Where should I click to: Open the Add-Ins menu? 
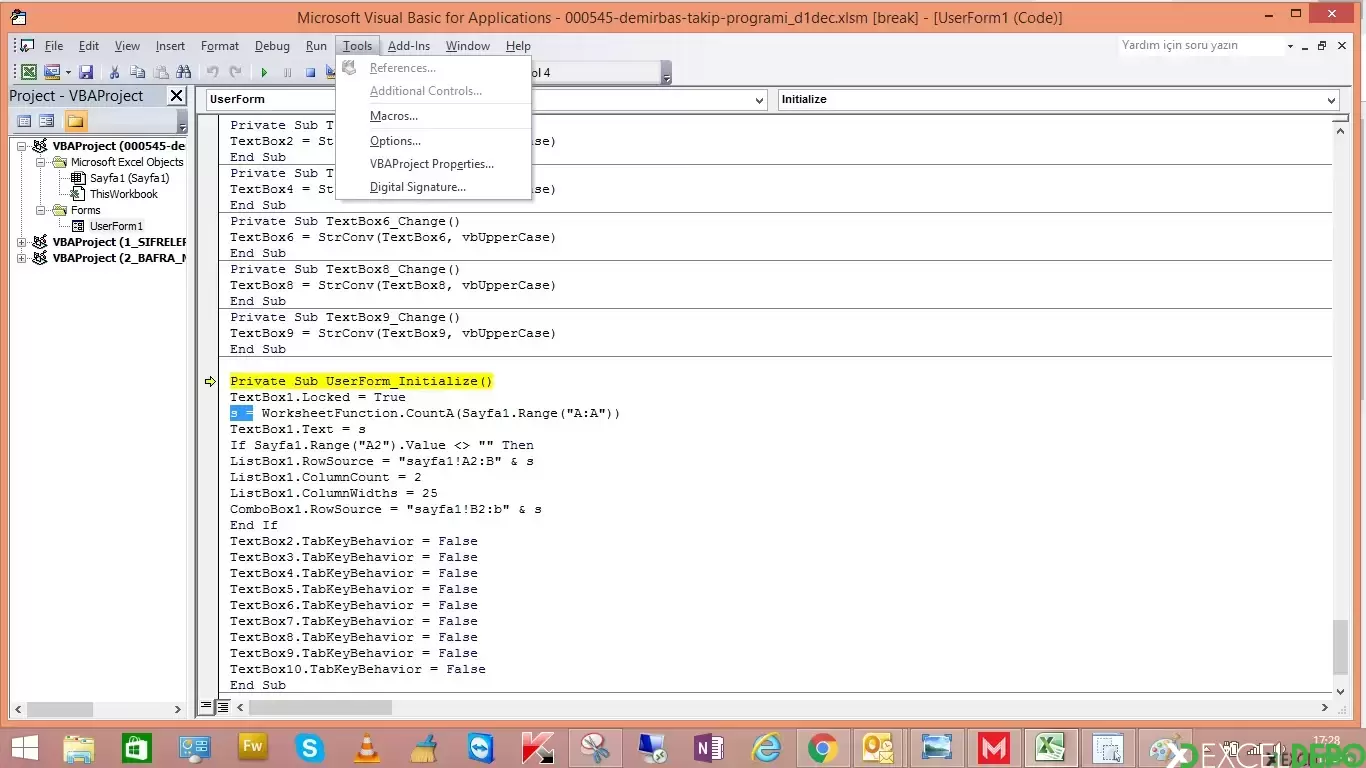[x=409, y=46]
